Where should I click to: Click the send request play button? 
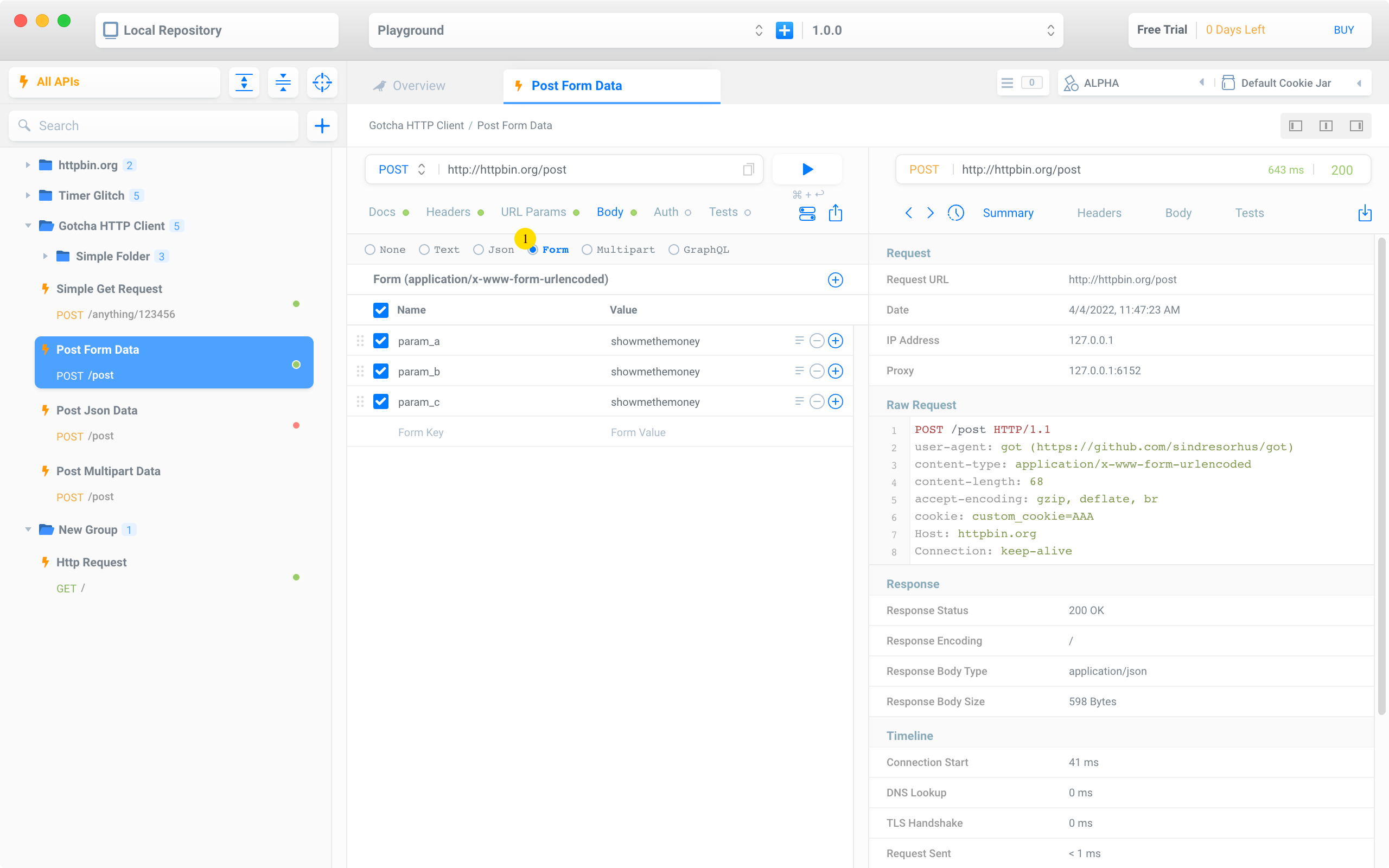tap(807, 169)
